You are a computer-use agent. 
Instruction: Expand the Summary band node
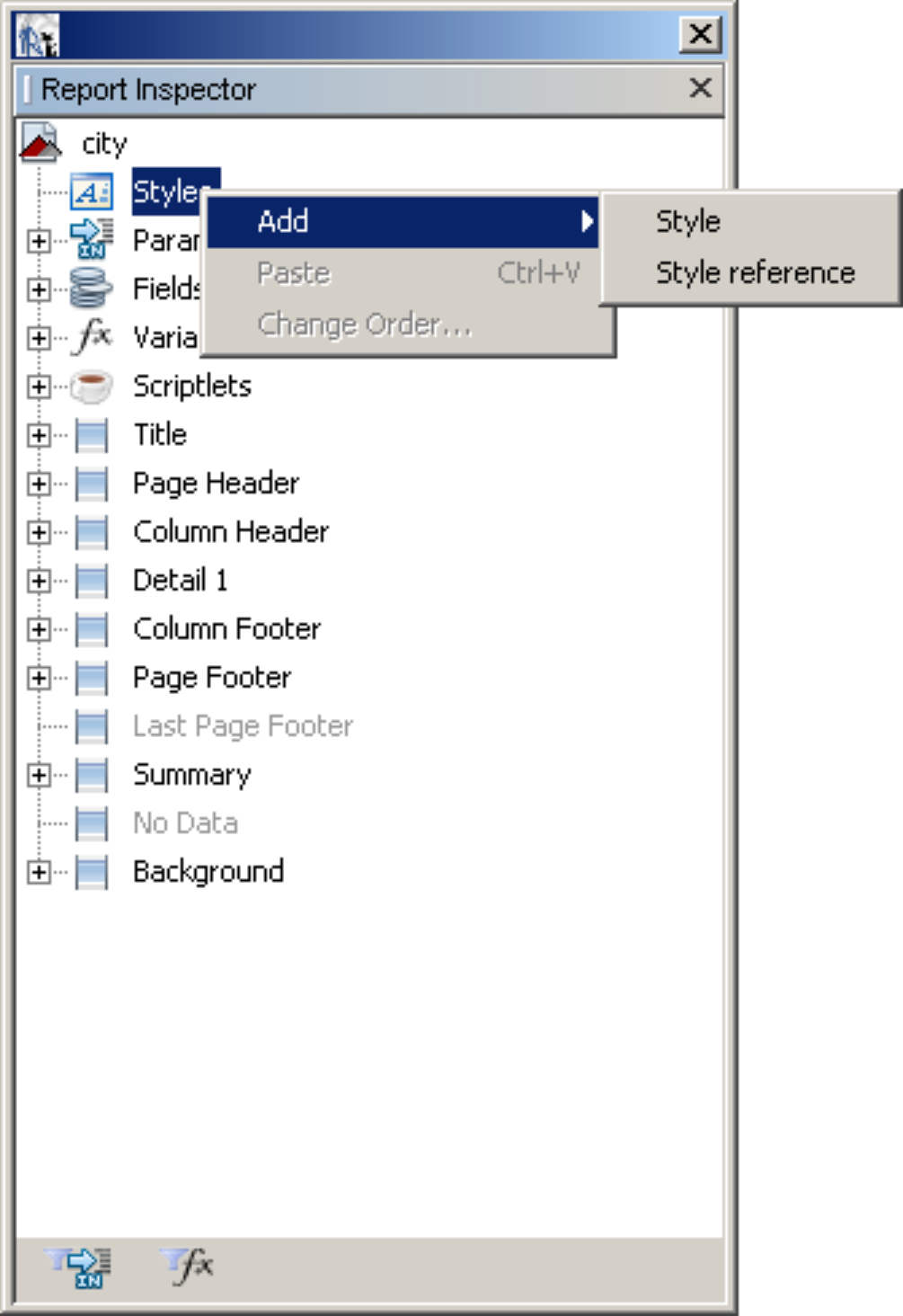[x=39, y=775]
